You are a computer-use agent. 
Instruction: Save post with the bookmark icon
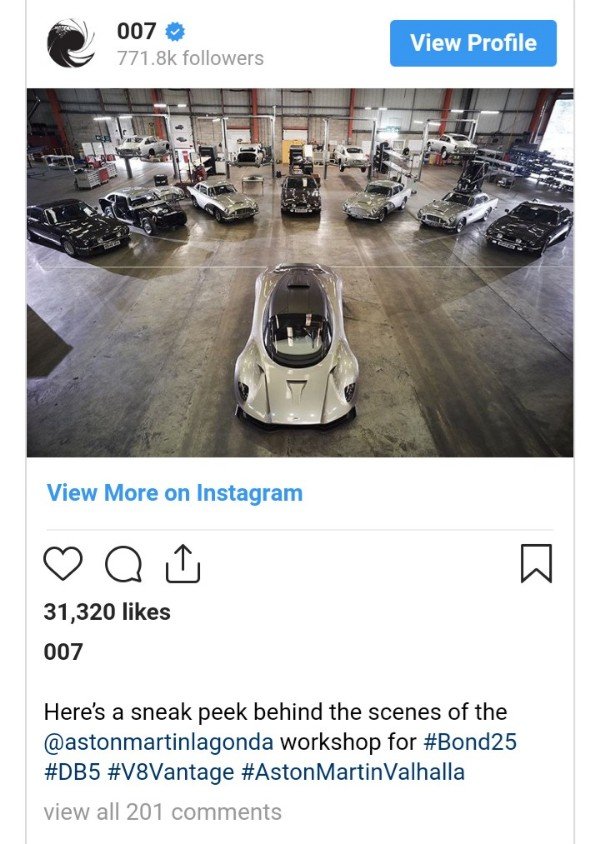[x=536, y=563]
